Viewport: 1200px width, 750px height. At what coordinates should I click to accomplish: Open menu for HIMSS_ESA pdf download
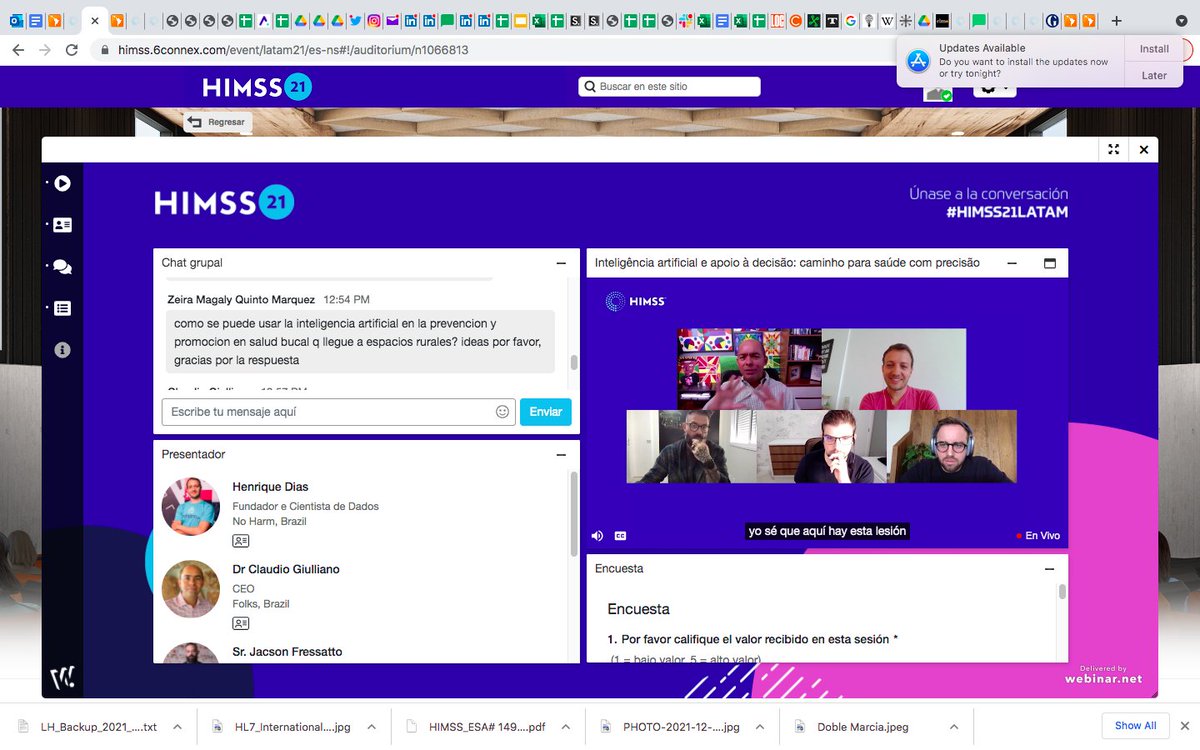coord(565,727)
